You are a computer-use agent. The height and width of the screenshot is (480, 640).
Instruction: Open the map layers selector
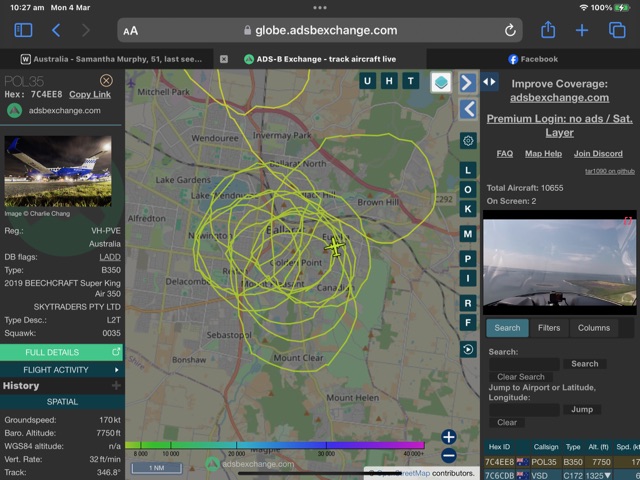click(440, 82)
